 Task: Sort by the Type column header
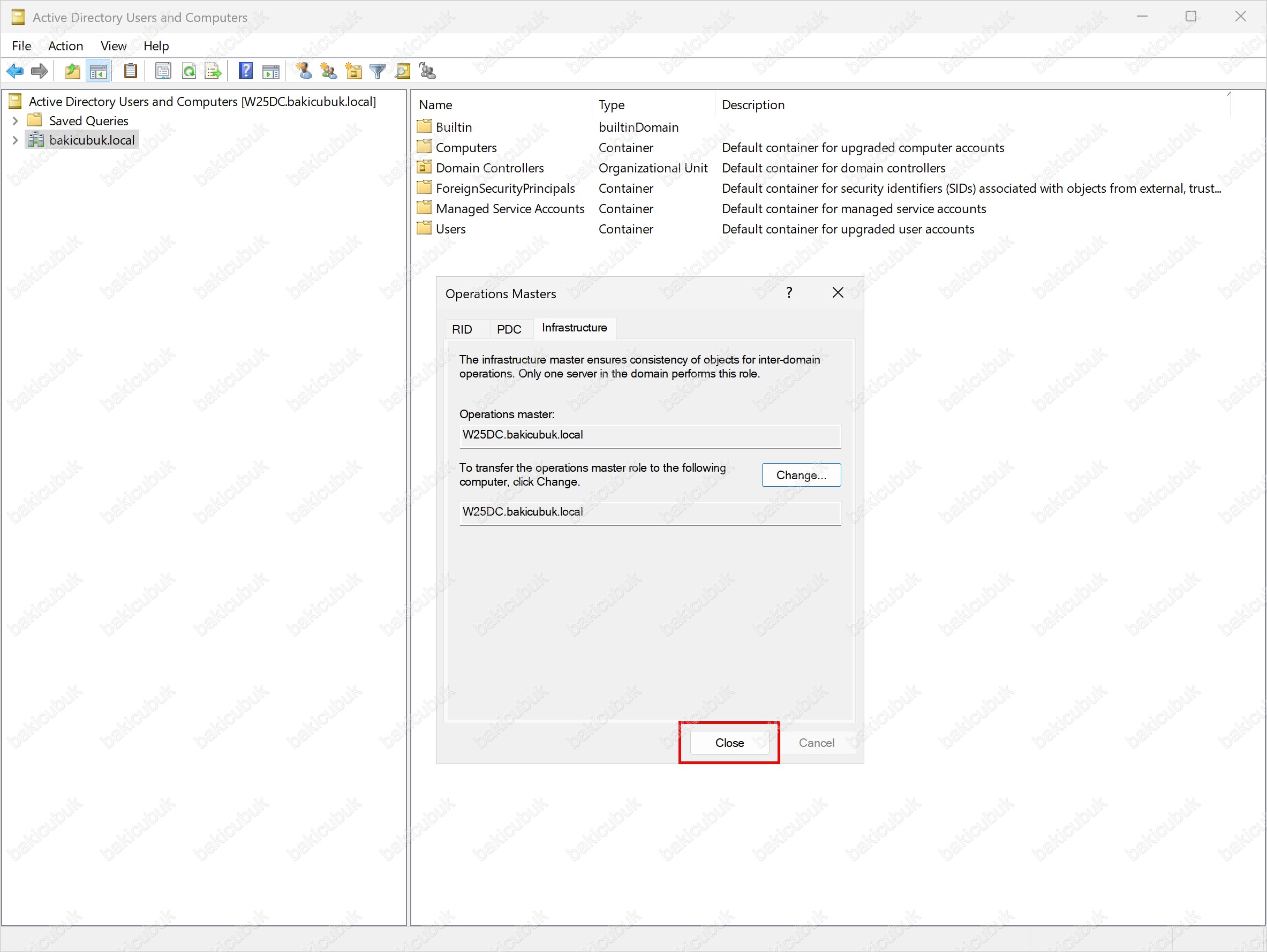[653, 105]
